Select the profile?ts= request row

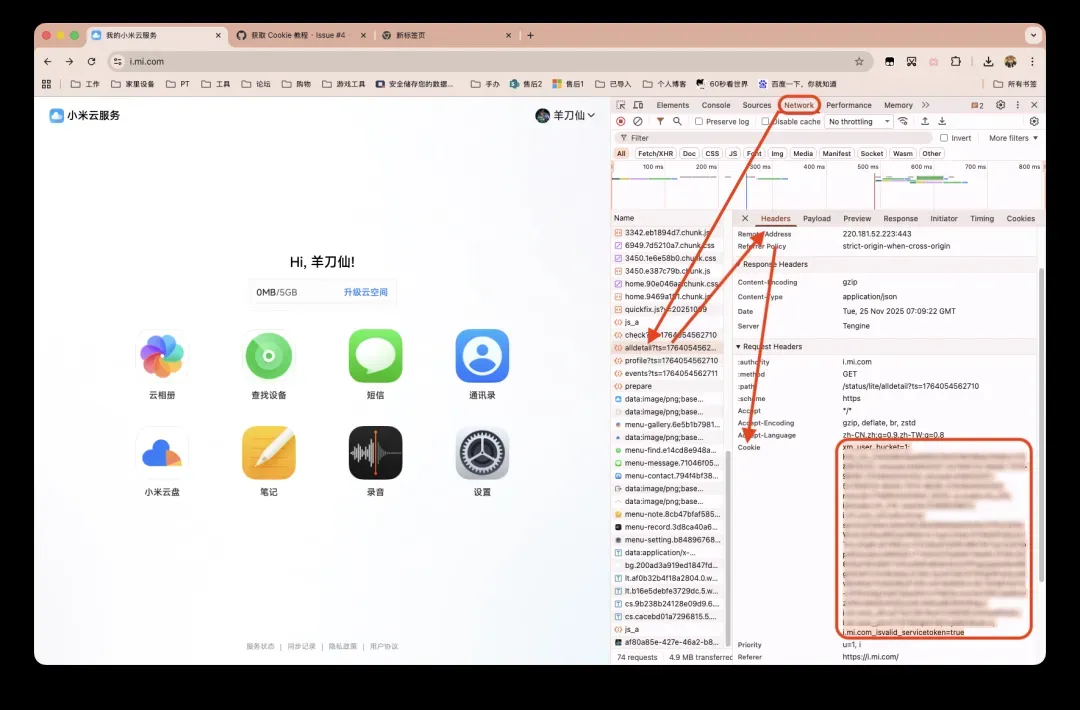coord(667,361)
